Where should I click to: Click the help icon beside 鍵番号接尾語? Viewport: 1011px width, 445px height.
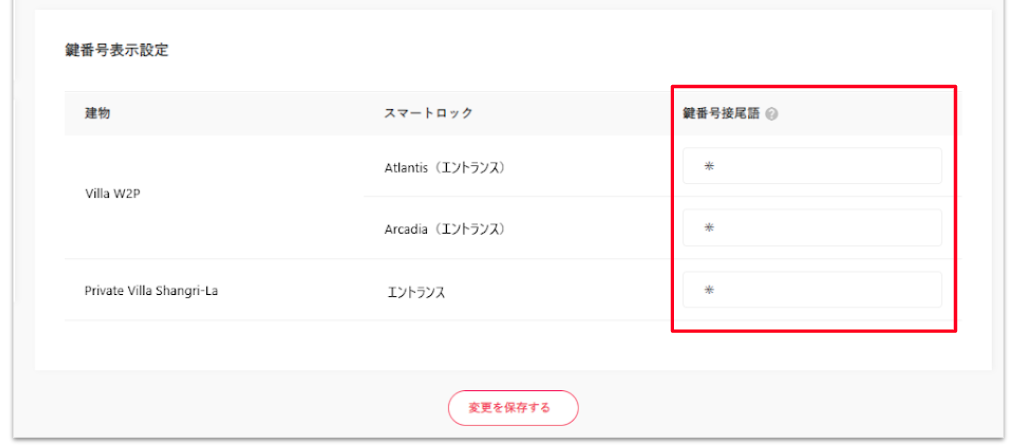(772, 114)
